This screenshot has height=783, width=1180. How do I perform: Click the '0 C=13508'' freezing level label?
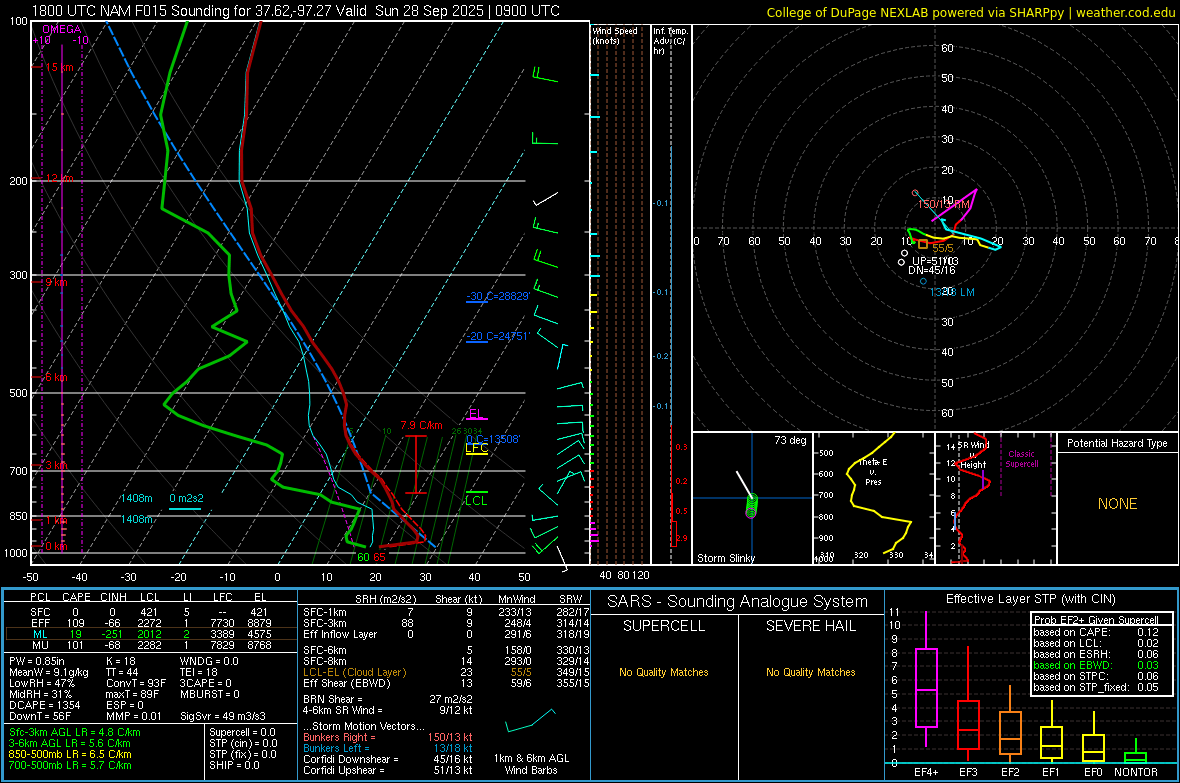[x=493, y=439]
